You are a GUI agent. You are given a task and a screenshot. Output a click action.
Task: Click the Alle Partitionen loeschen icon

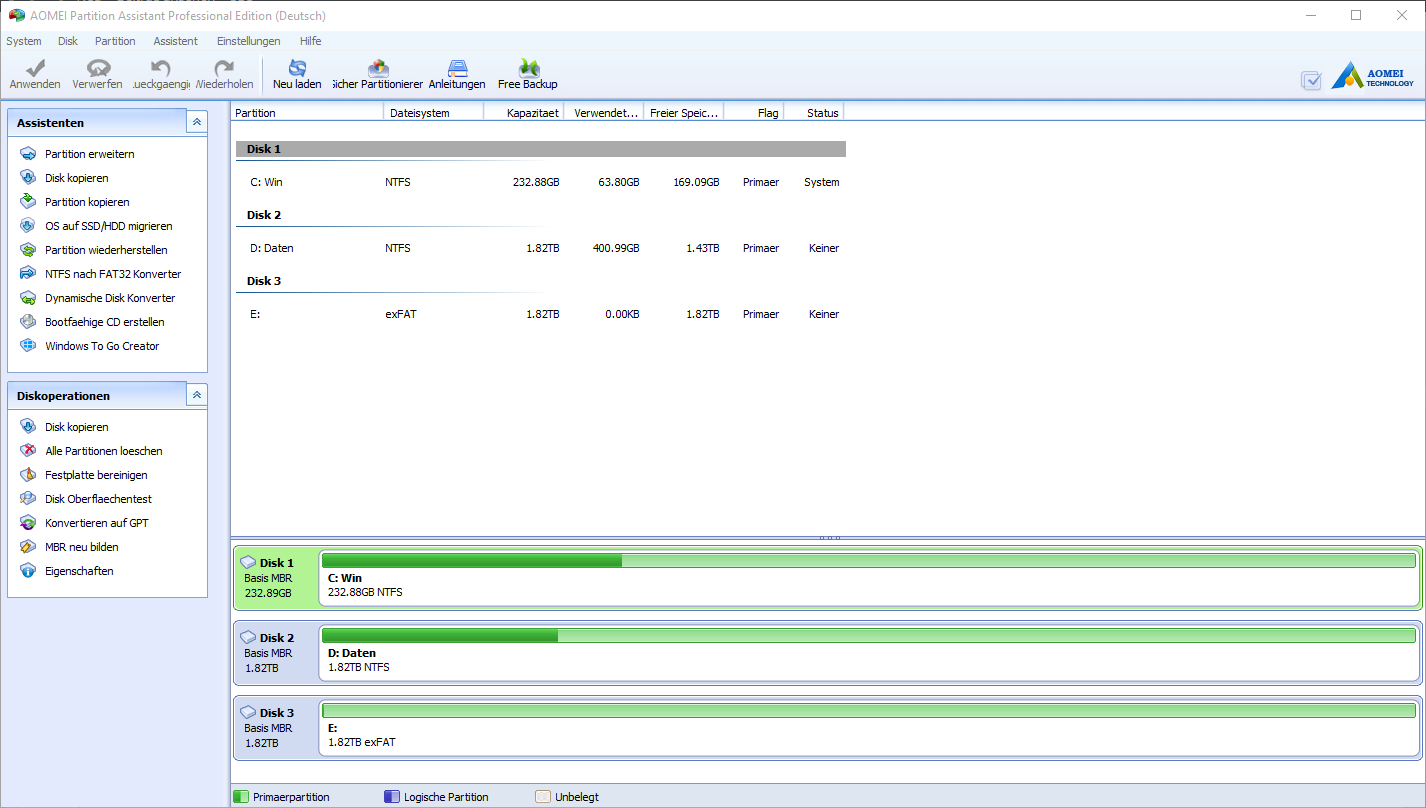28,451
